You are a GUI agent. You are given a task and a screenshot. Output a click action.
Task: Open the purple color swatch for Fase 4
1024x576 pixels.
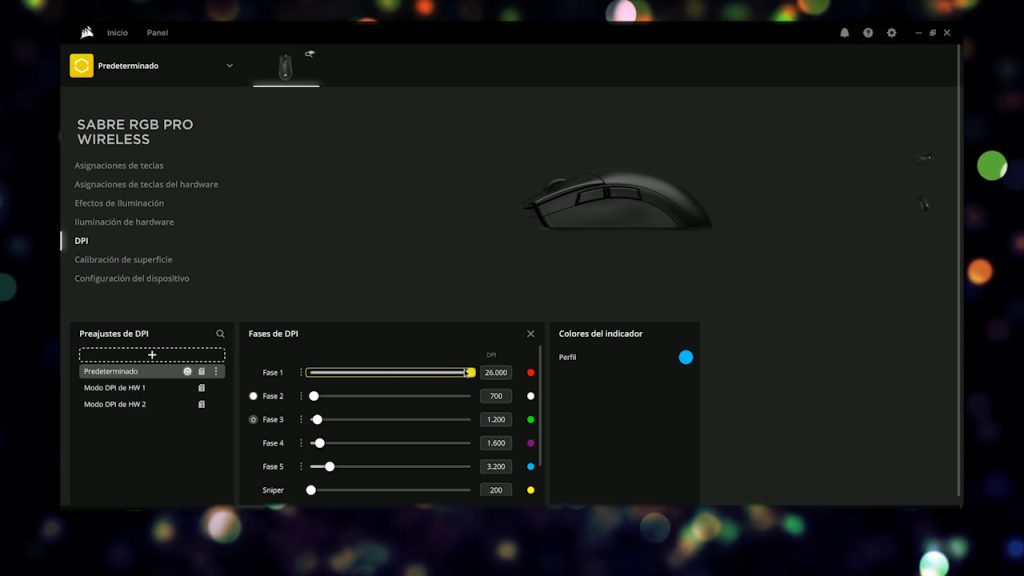tap(530, 443)
